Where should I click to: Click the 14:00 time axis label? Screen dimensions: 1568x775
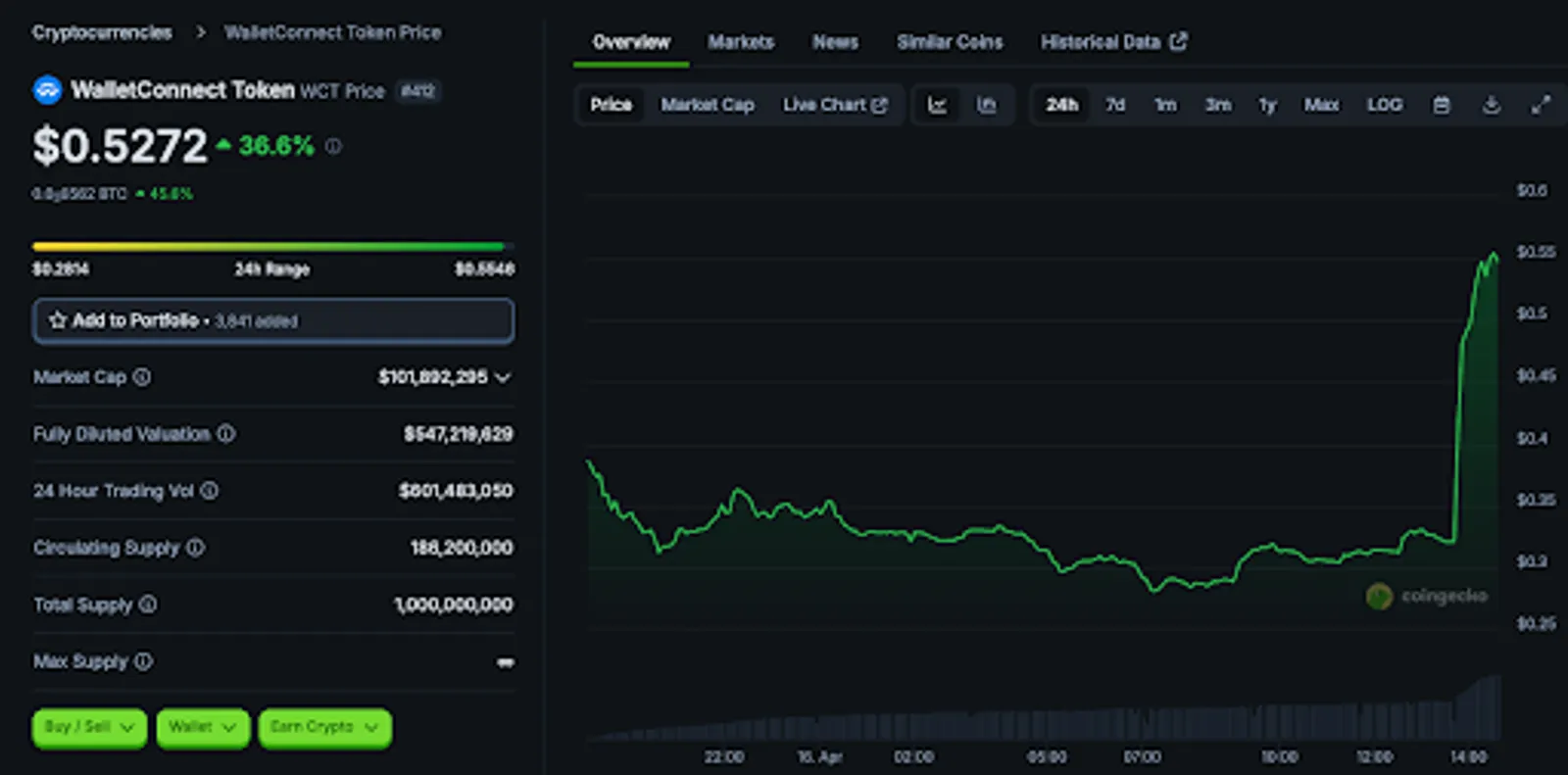1468,757
